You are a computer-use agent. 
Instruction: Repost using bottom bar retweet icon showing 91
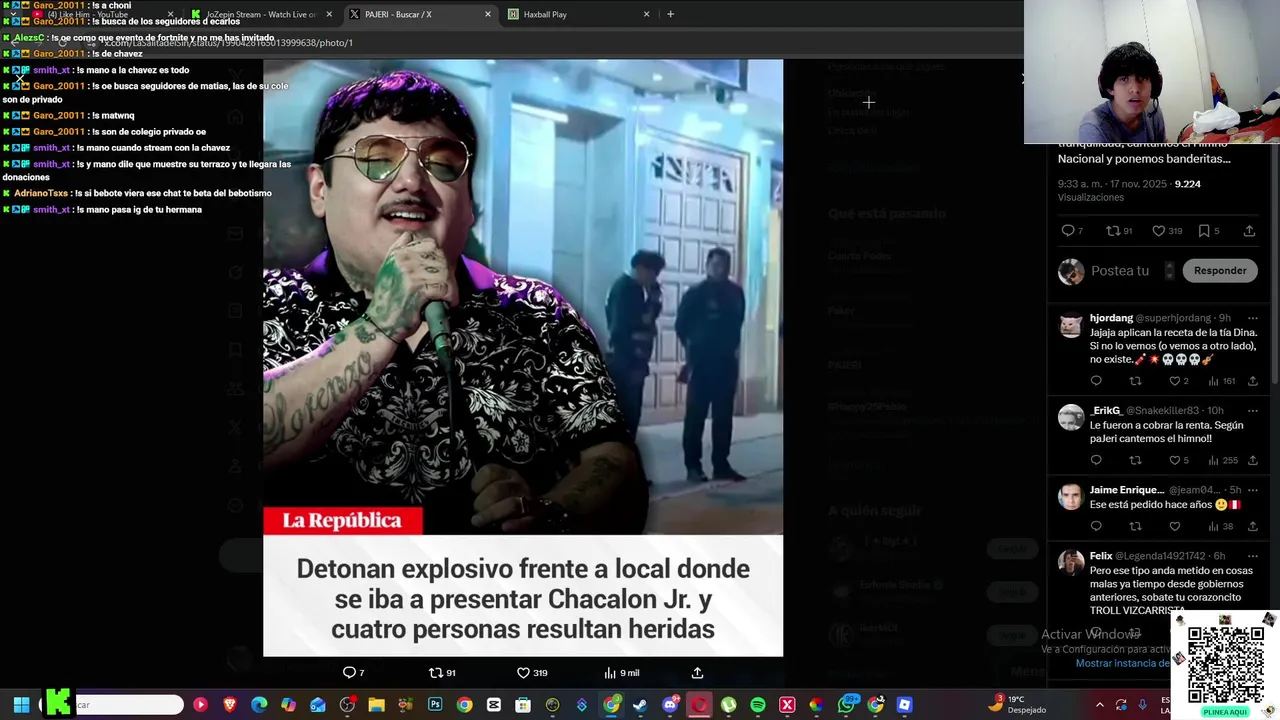[442, 673]
